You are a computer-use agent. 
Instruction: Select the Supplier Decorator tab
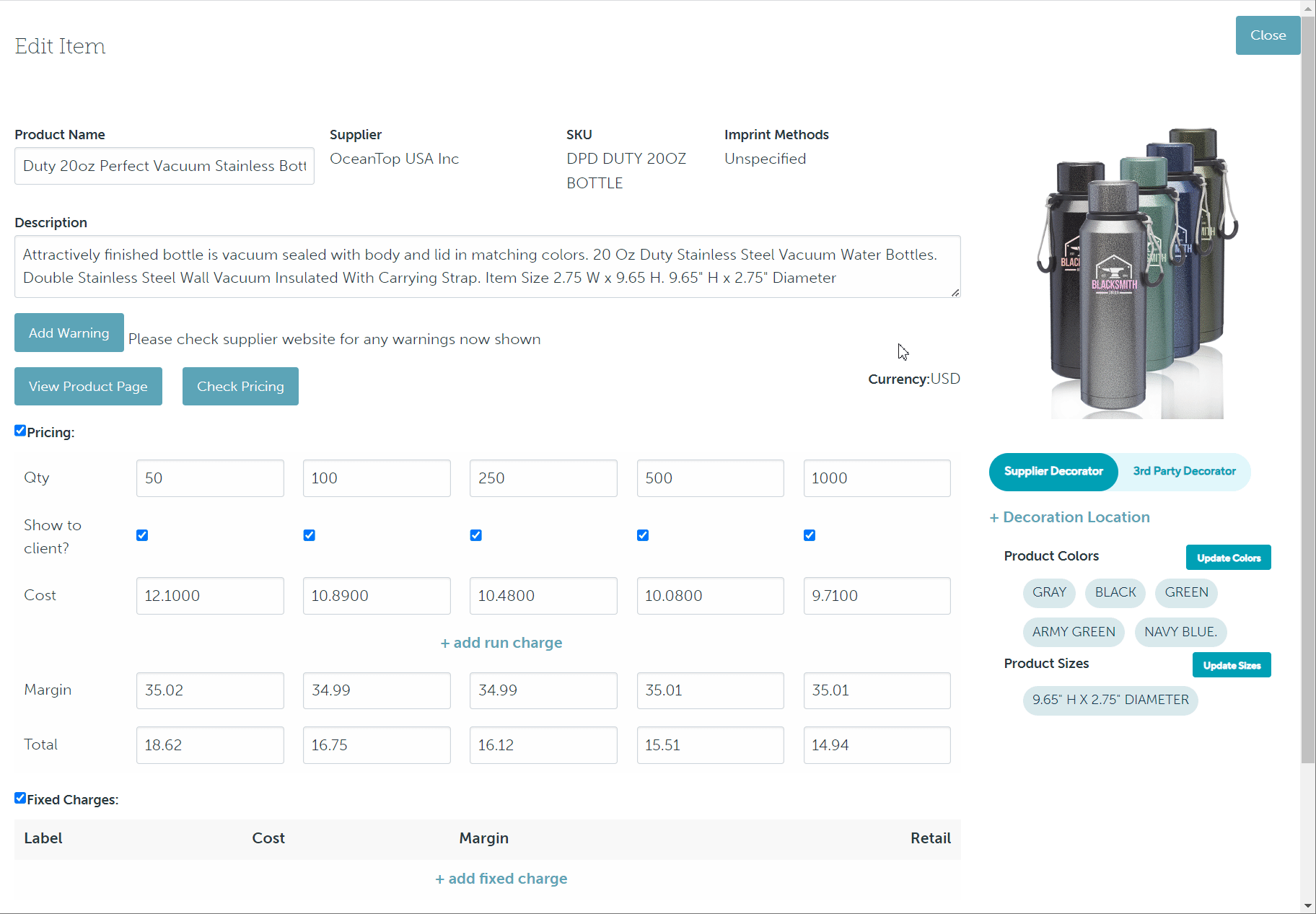click(x=1053, y=472)
